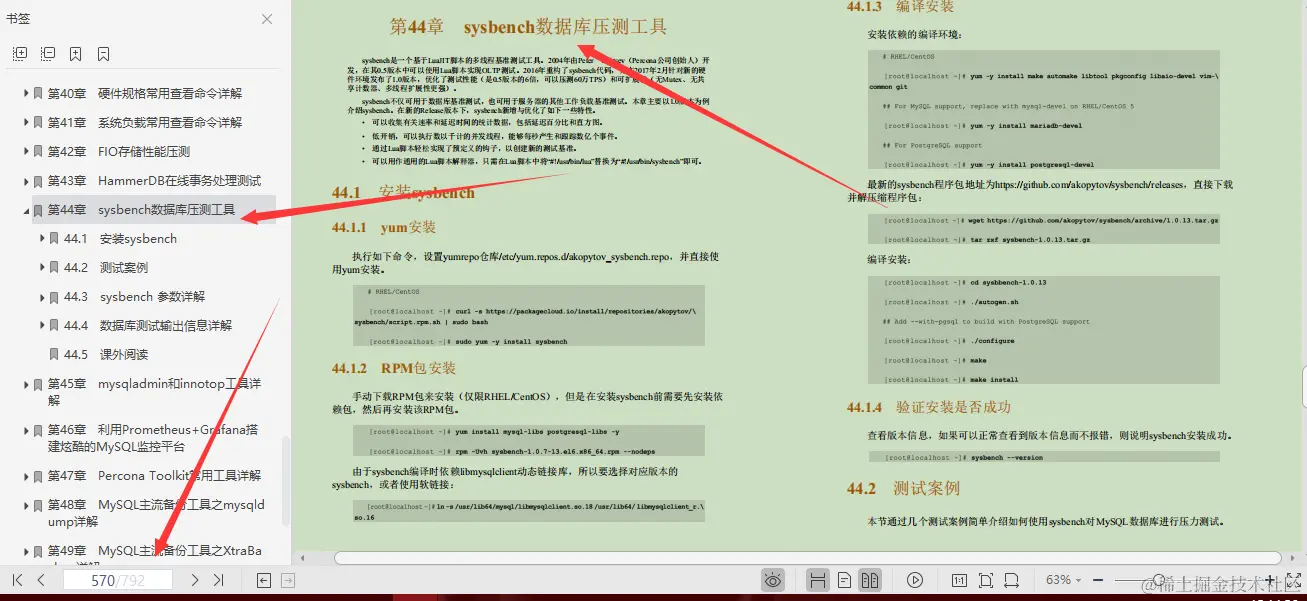Toggle single page view mode

pyautogui.click(x=844, y=580)
